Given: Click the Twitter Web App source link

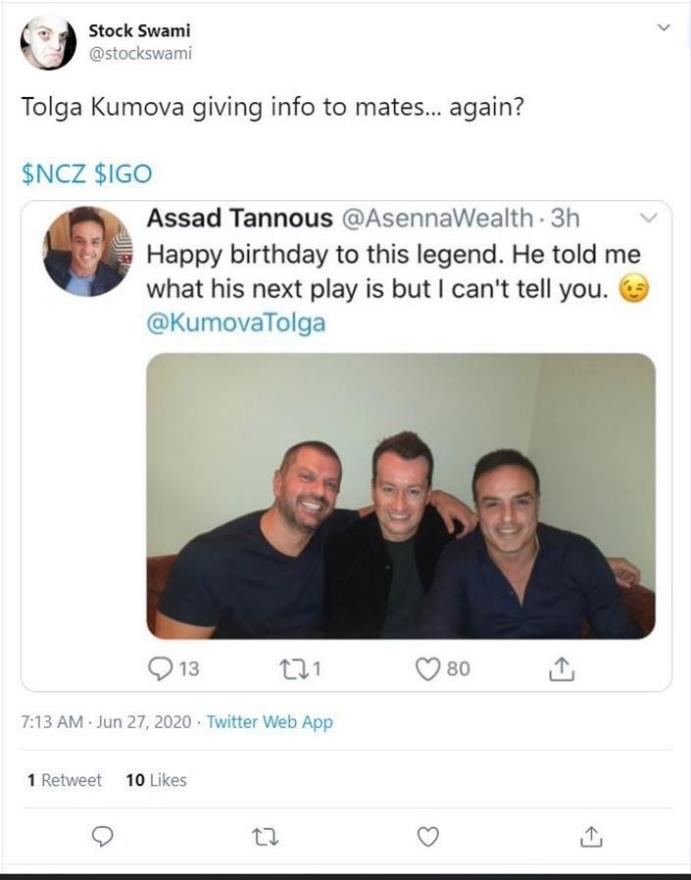Looking at the screenshot, I should [x=269, y=721].
